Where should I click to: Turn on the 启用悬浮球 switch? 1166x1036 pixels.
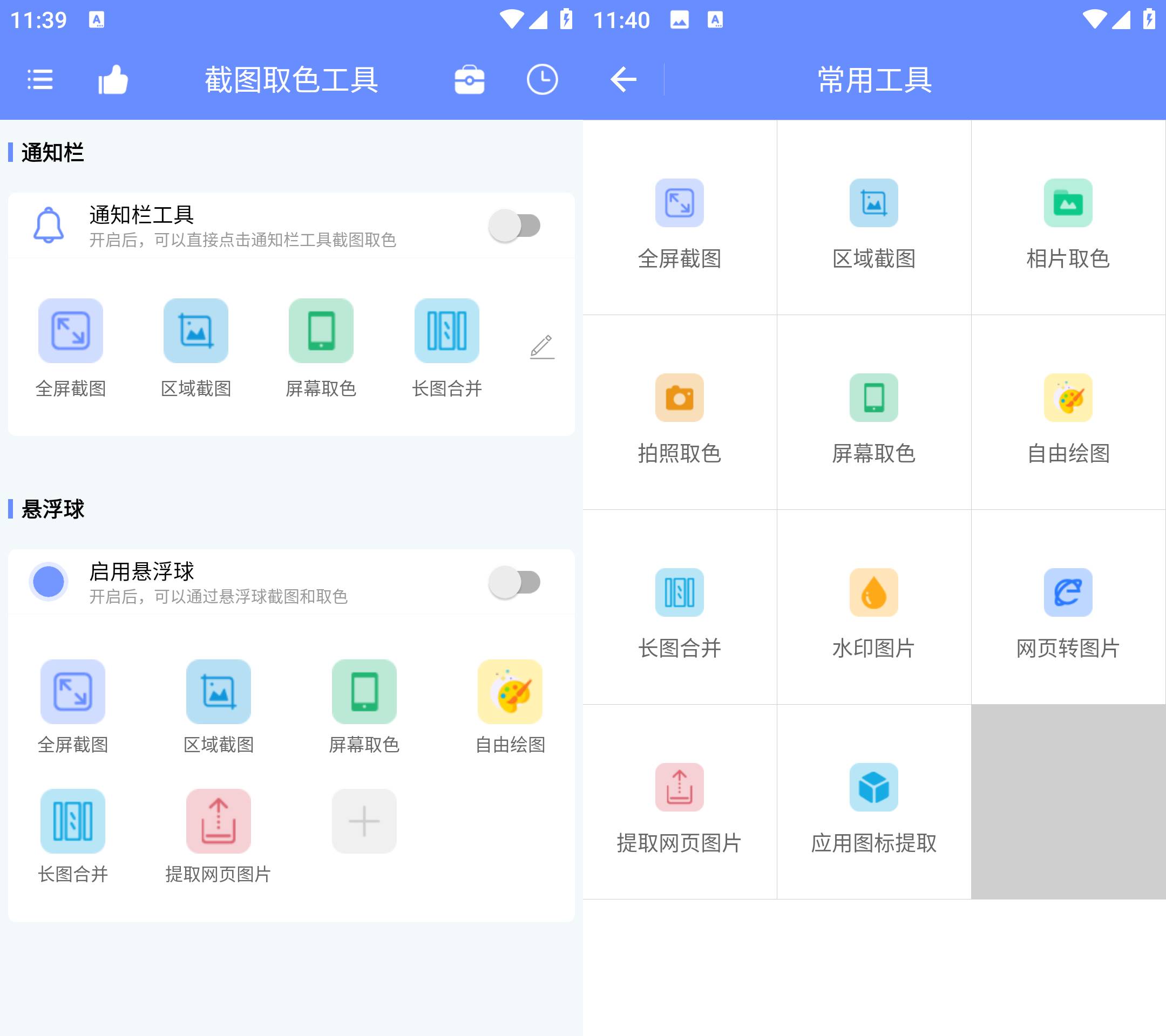coord(514,582)
